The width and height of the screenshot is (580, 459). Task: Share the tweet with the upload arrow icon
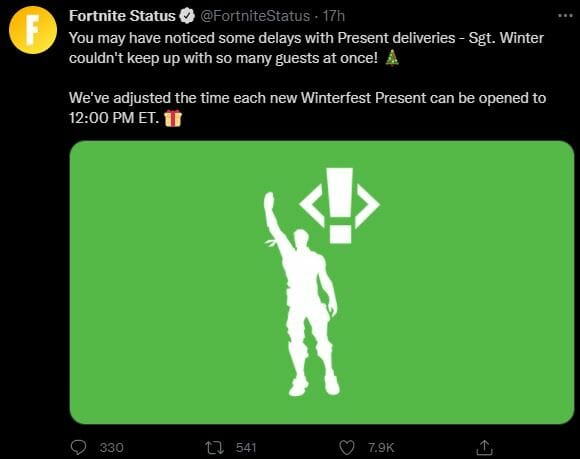[484, 447]
